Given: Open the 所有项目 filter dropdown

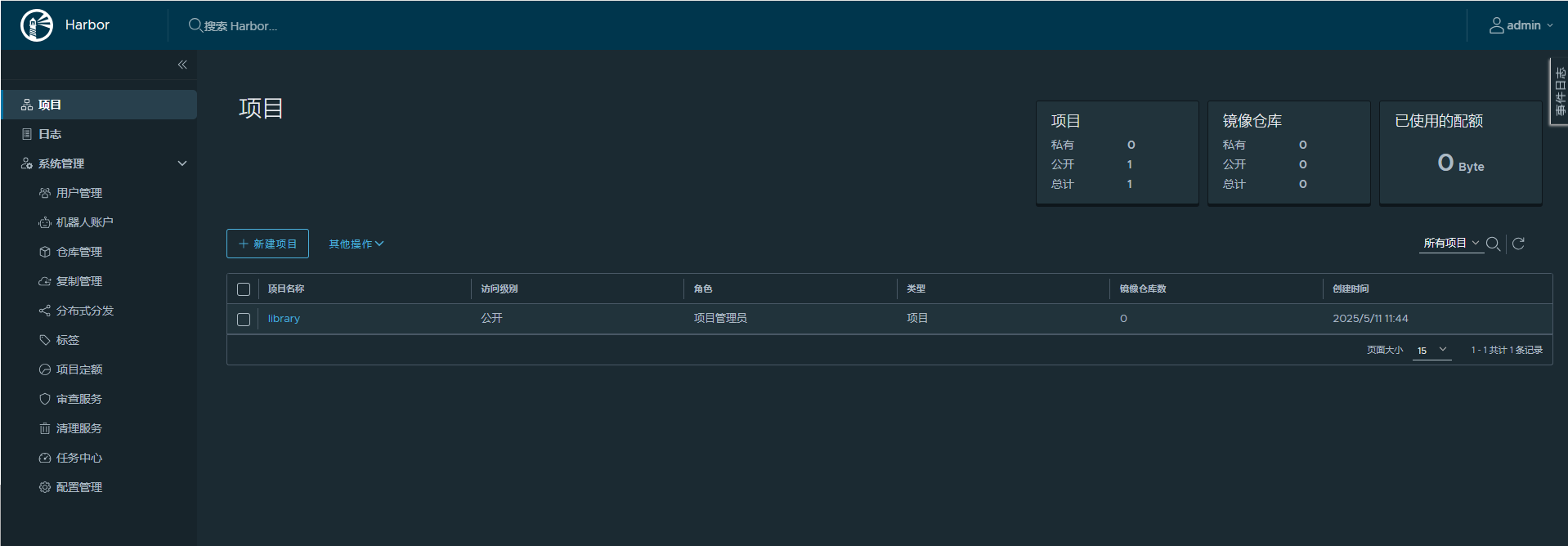Looking at the screenshot, I should coord(1451,243).
